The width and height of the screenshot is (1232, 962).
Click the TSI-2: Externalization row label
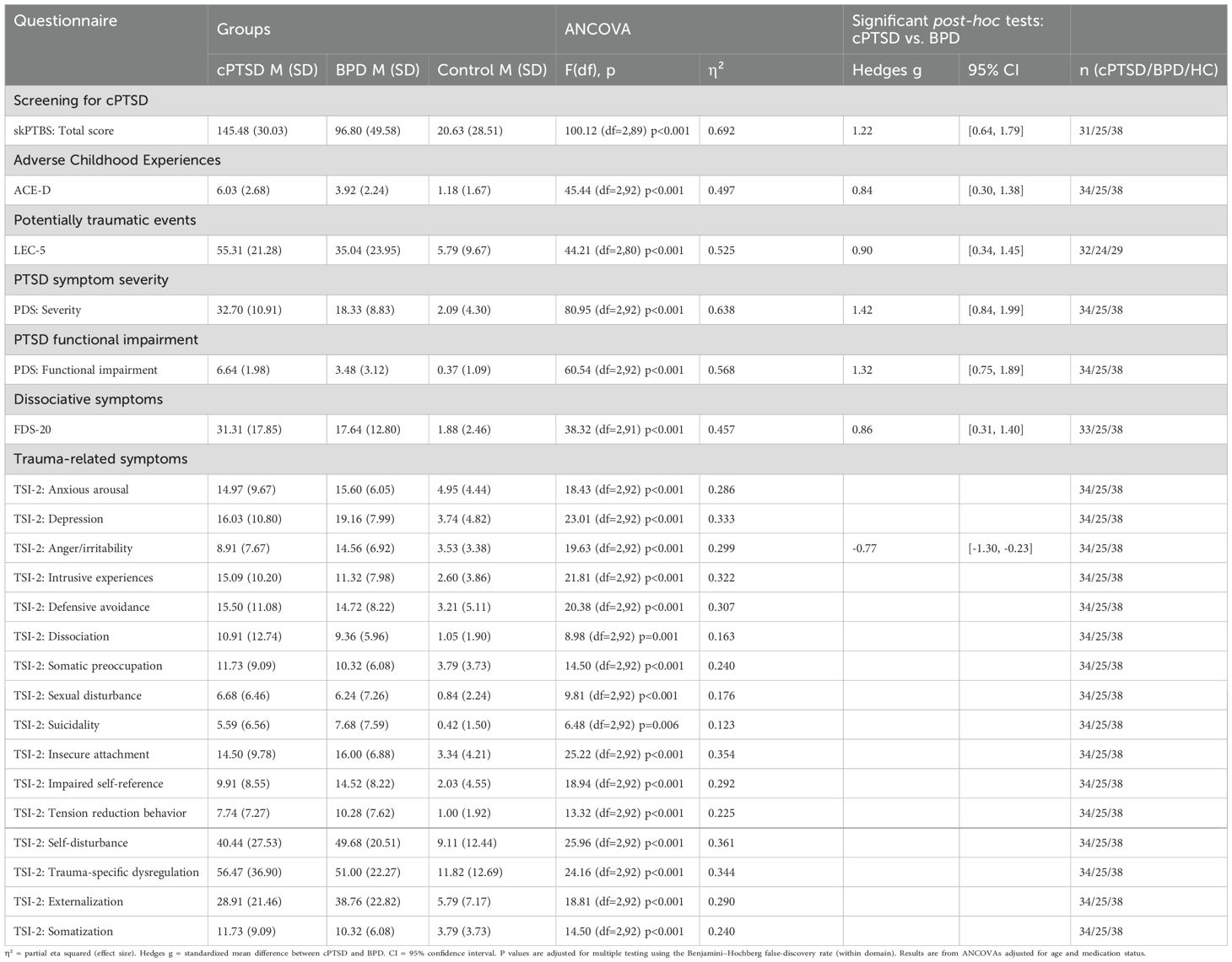point(68,901)
